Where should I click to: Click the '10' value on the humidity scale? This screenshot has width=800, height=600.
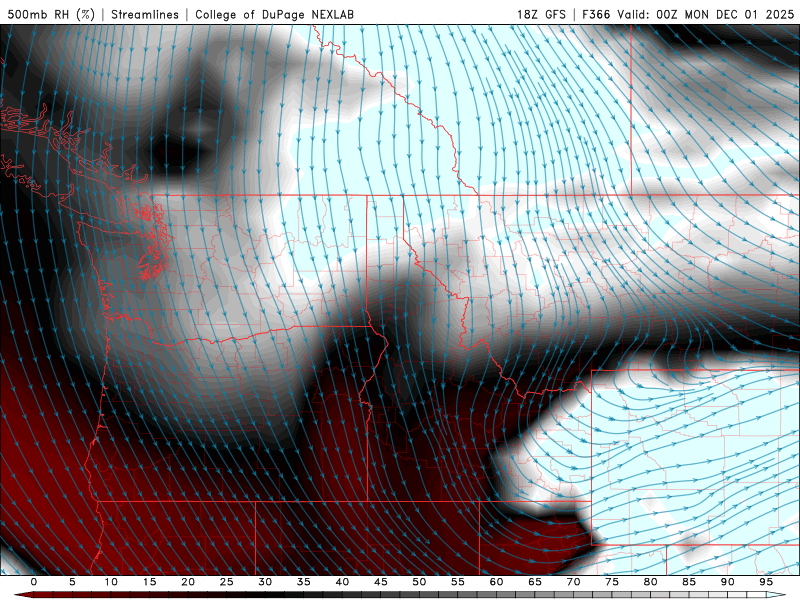pos(111,582)
